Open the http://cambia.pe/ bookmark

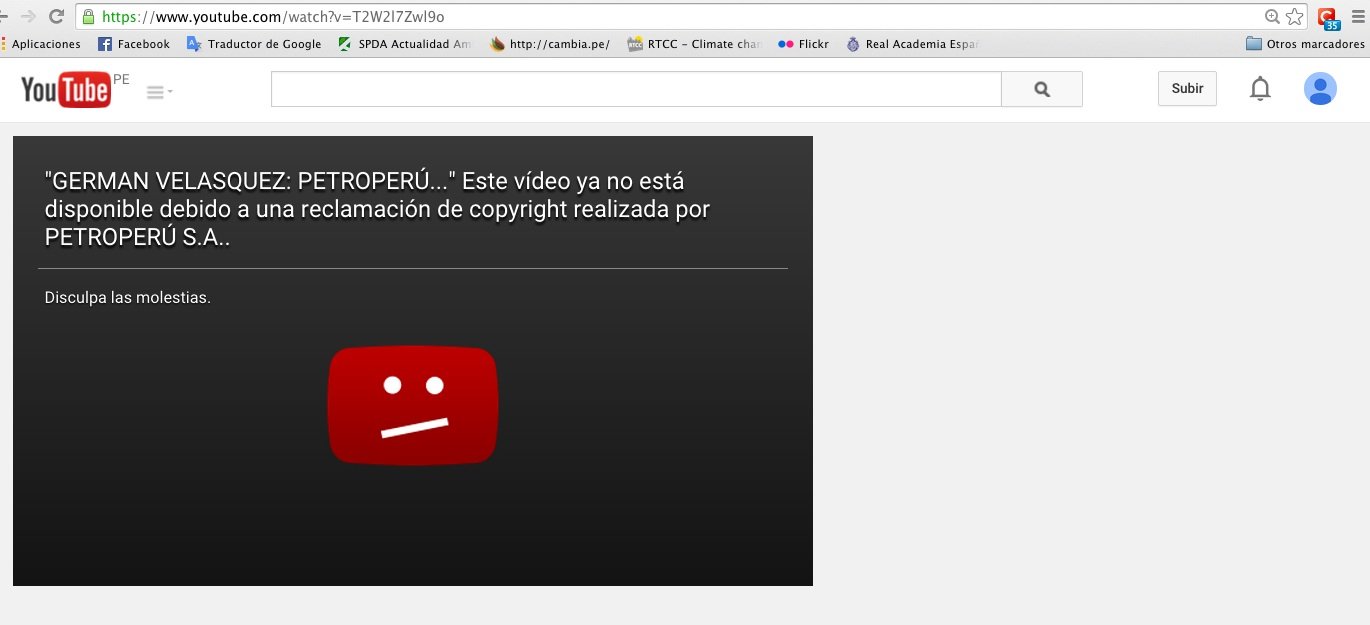tap(550, 44)
